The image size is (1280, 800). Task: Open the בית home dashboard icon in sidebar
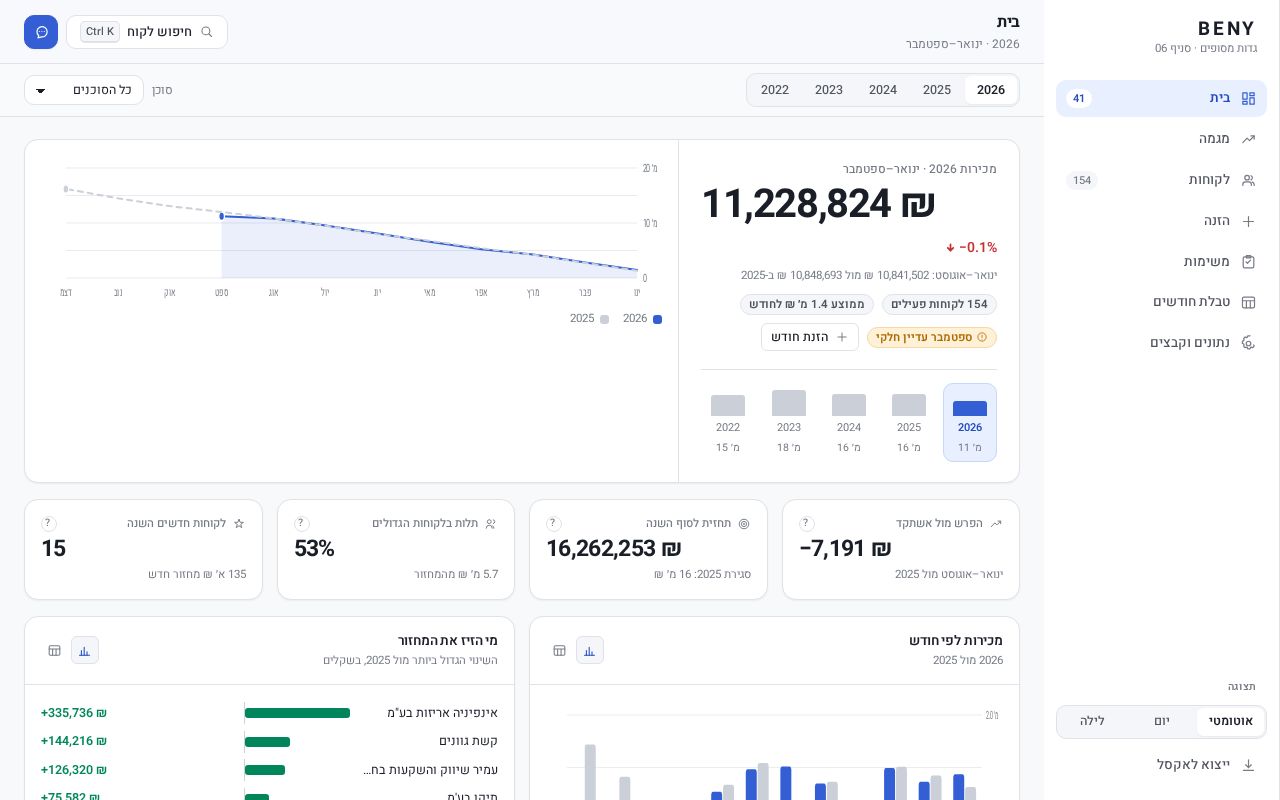click(1248, 98)
